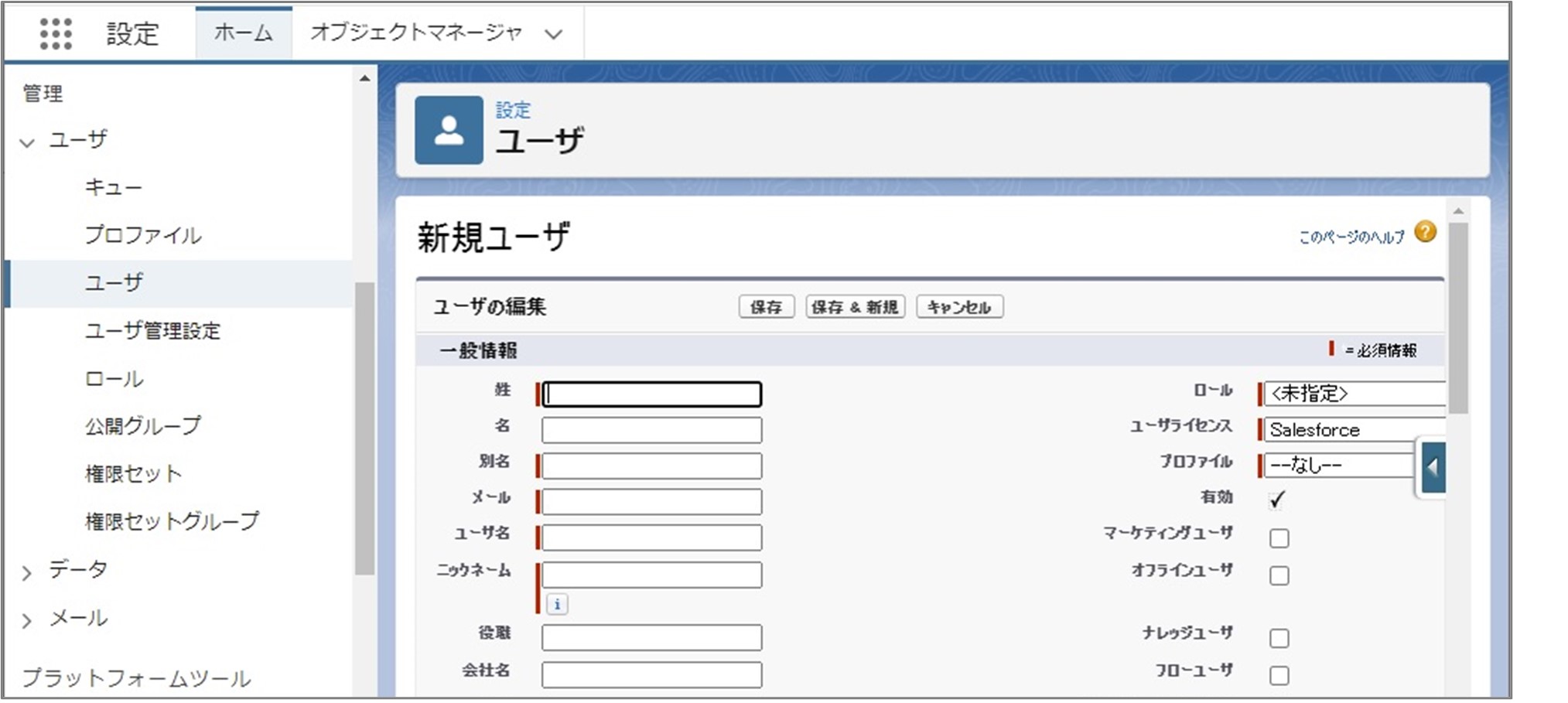Click the メール input field
This screenshot has width=1568, height=703.
tap(651, 502)
